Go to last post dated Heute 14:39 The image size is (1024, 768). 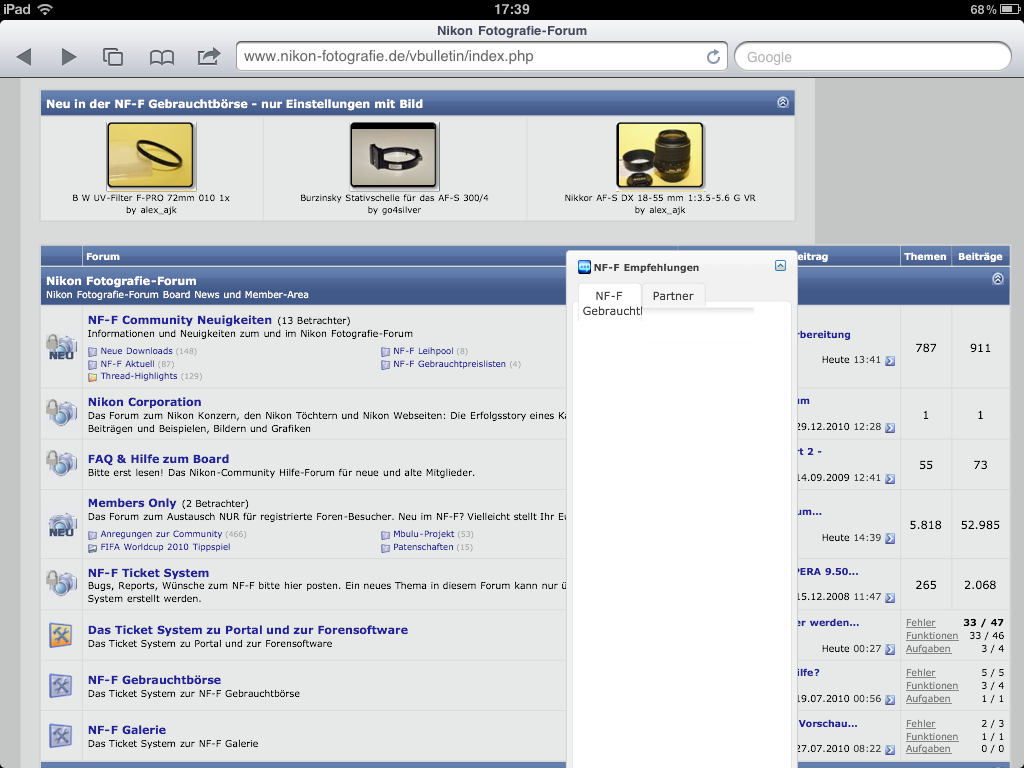pyautogui.click(x=889, y=539)
